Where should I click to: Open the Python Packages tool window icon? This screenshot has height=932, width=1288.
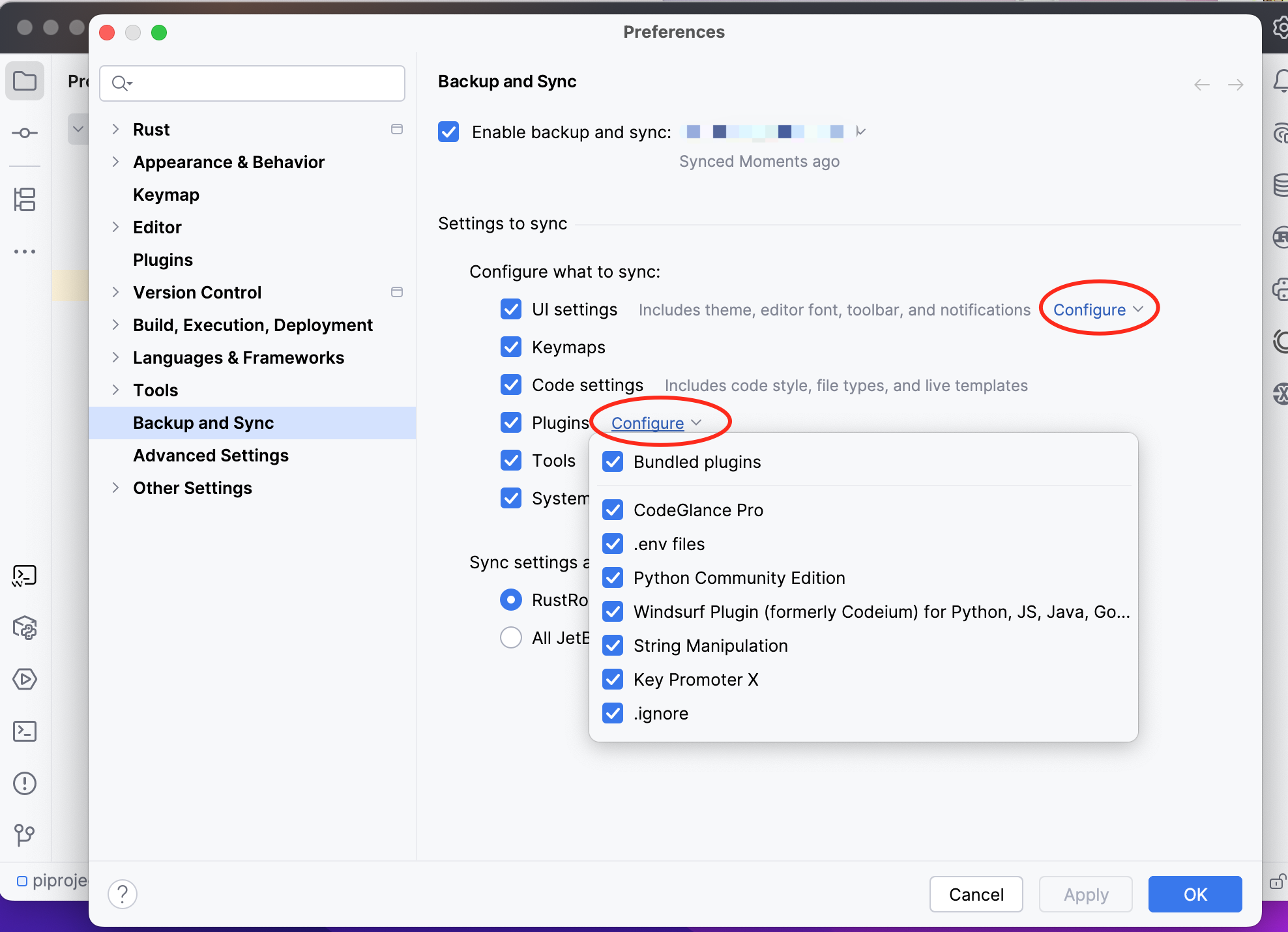(25, 628)
